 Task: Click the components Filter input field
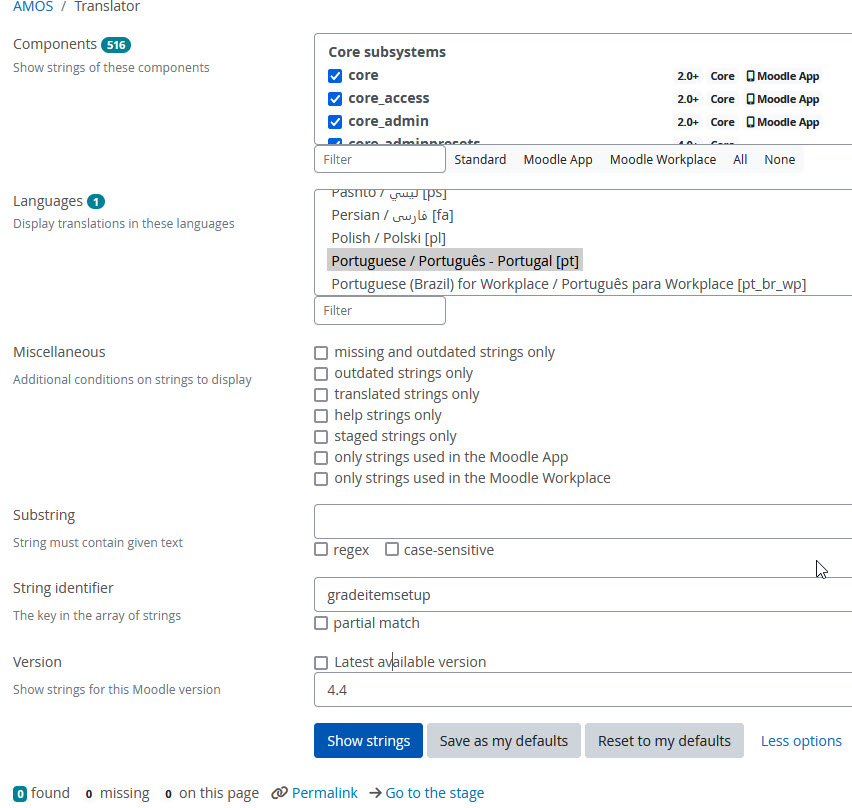point(380,160)
